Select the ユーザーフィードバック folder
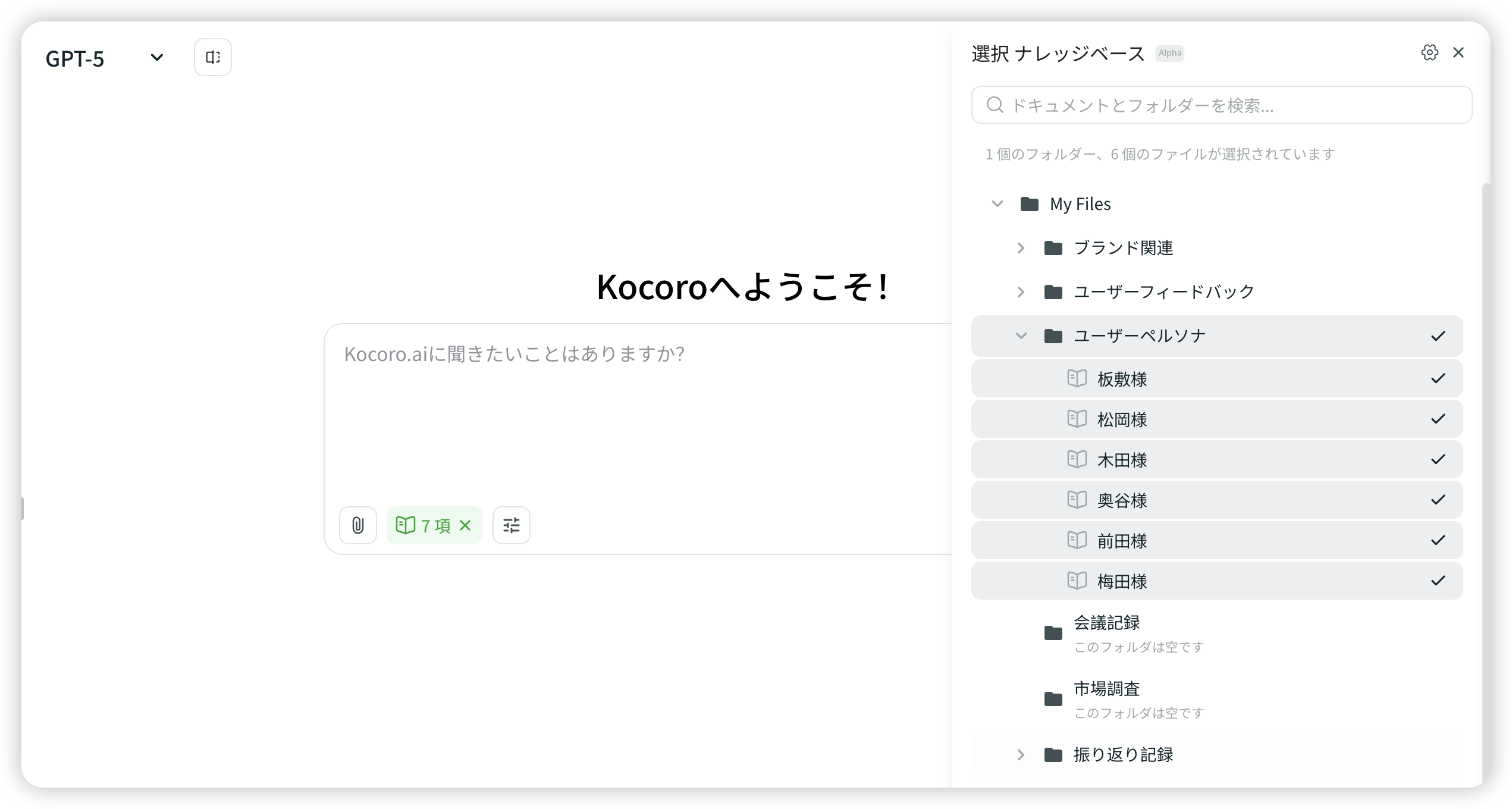The height and width of the screenshot is (809, 1512). tap(1163, 292)
